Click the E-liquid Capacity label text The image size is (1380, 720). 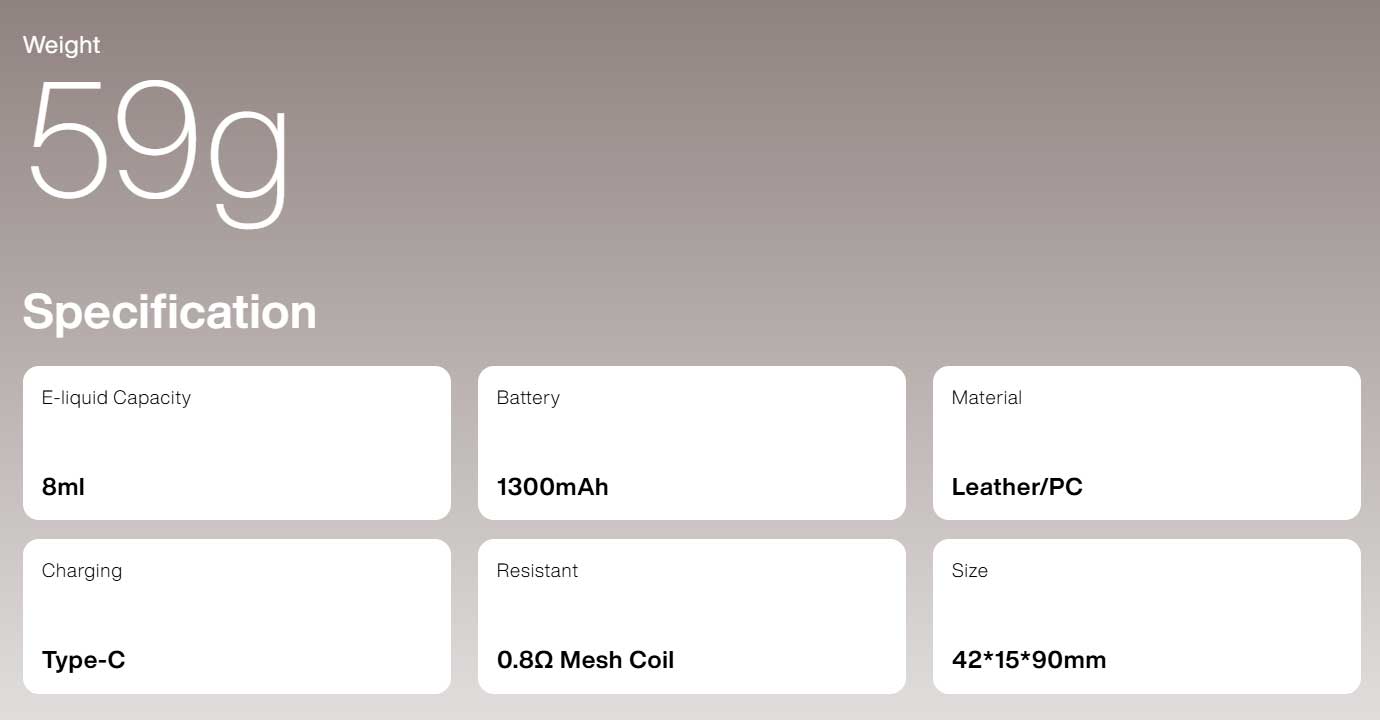coord(116,398)
